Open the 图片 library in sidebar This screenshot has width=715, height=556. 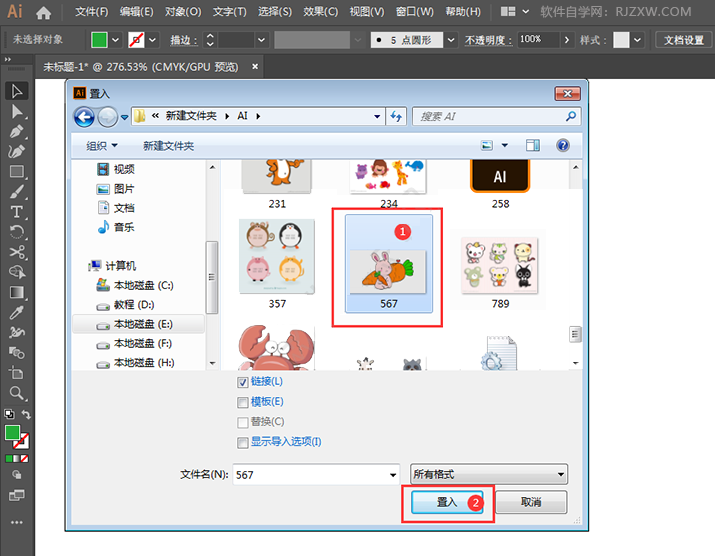tap(115, 189)
